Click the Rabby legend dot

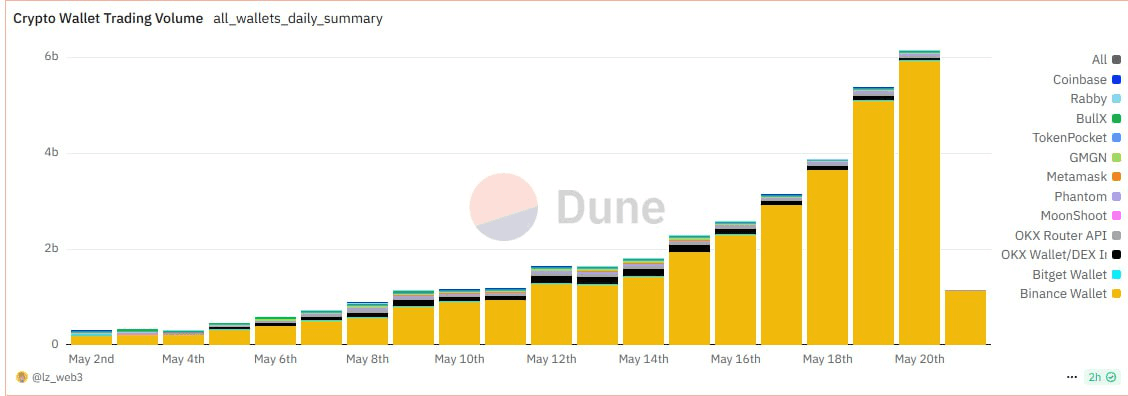click(x=1116, y=99)
